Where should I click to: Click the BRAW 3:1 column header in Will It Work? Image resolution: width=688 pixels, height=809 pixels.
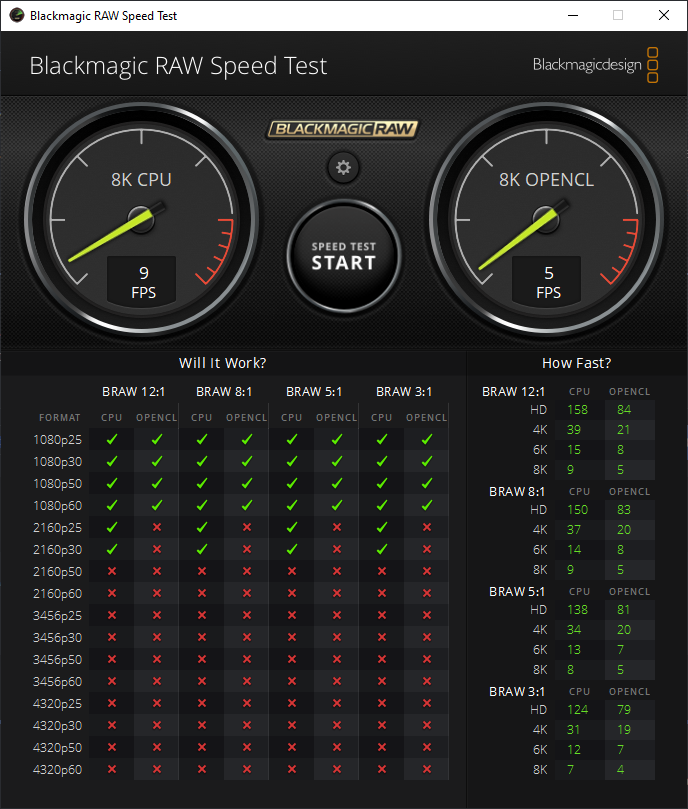tap(404, 392)
